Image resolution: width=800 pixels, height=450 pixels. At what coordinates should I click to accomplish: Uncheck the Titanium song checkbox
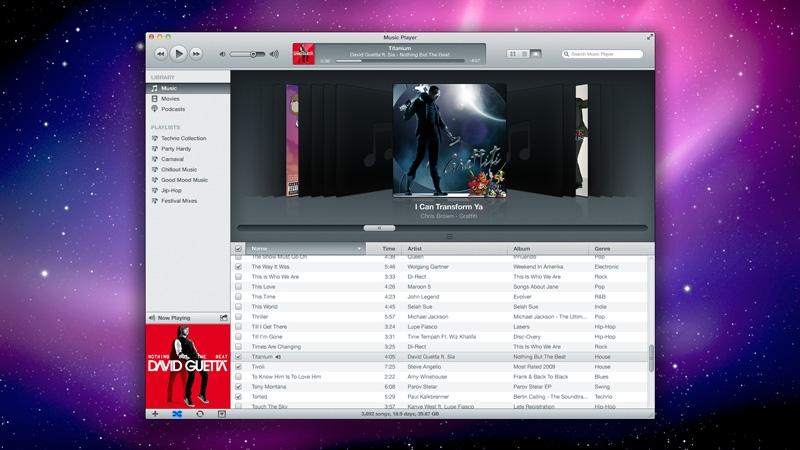[238, 356]
